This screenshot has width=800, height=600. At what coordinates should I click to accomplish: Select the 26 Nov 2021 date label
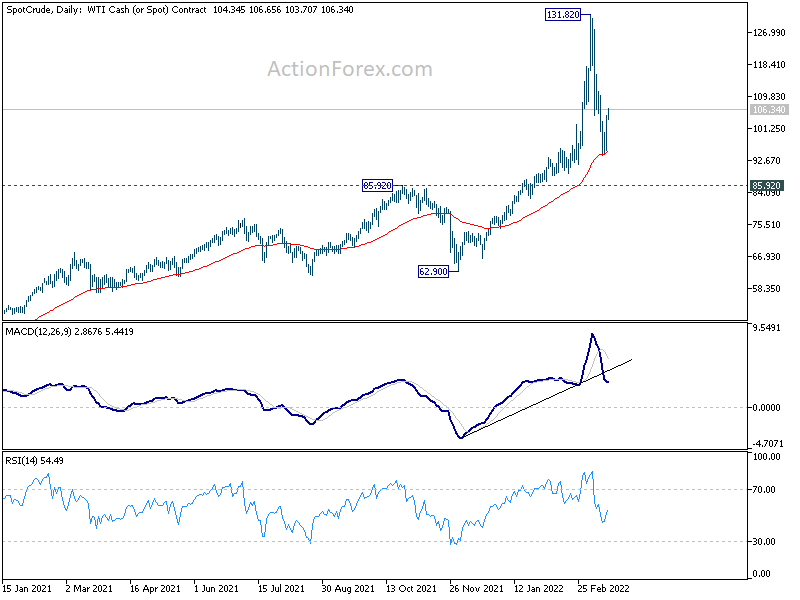point(476,588)
